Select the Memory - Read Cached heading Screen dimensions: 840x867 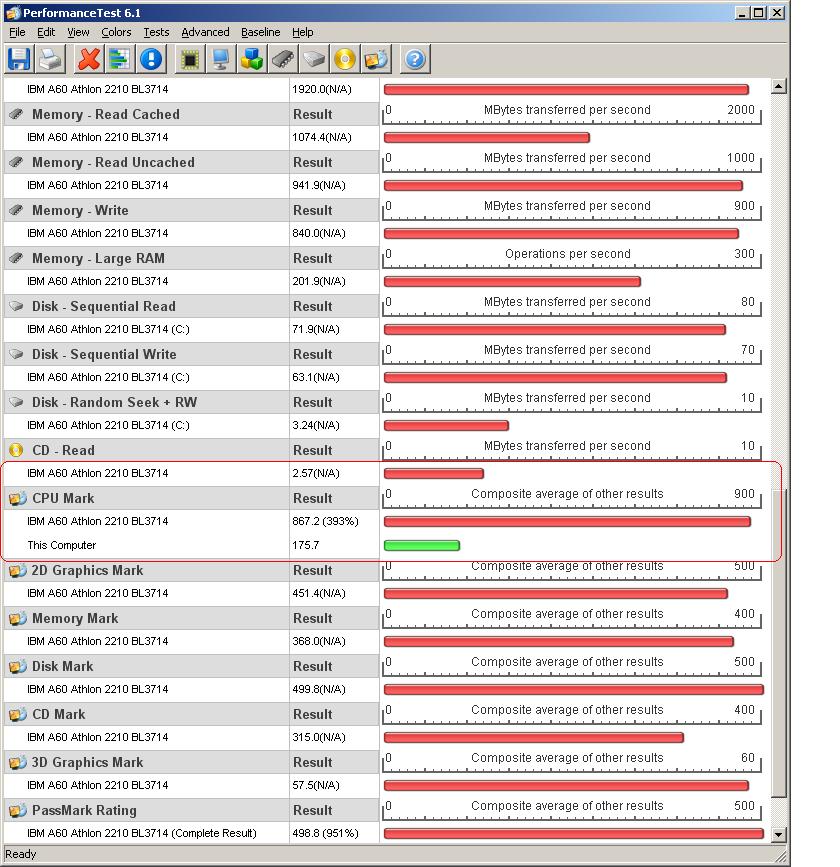click(106, 114)
